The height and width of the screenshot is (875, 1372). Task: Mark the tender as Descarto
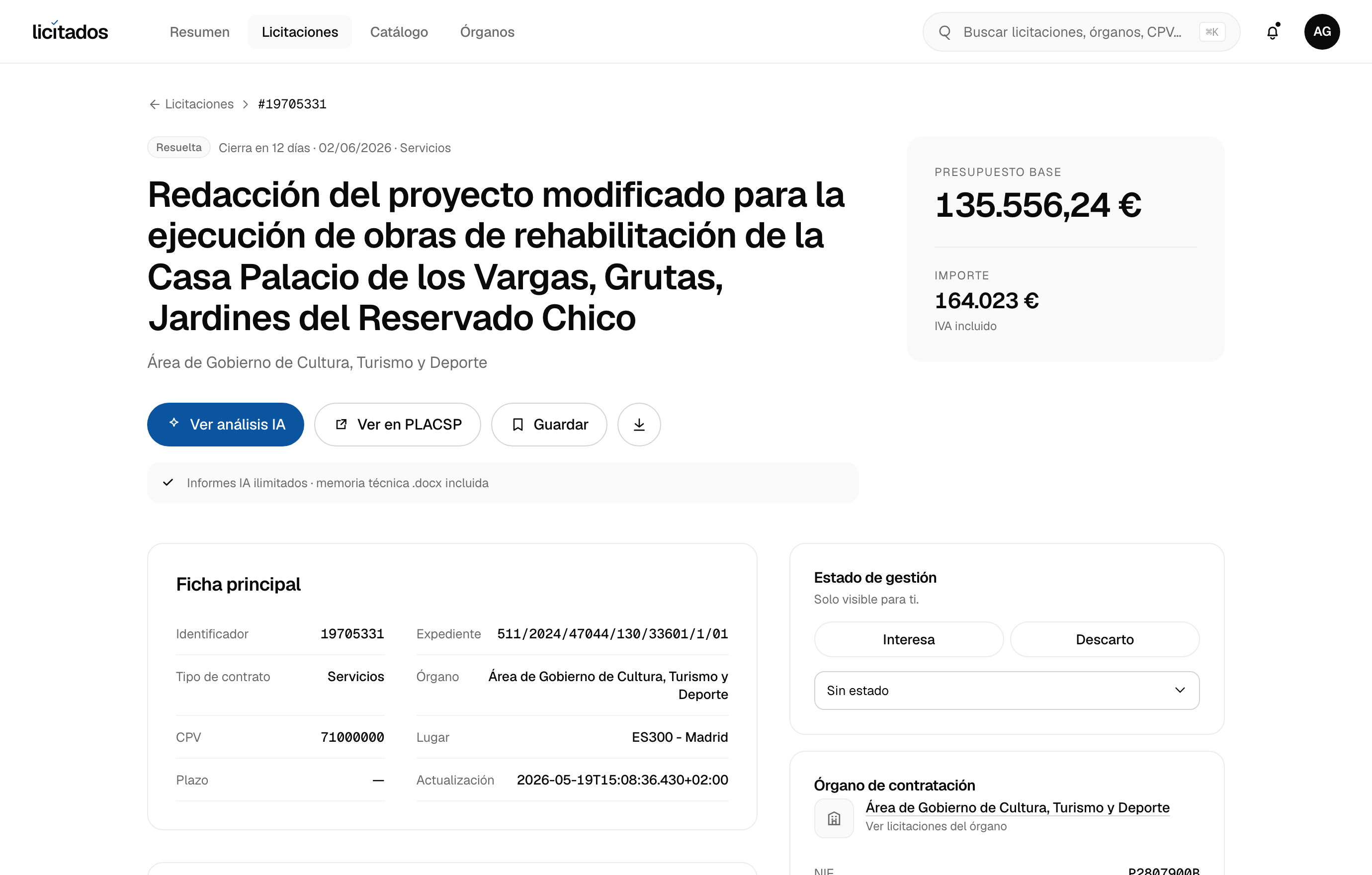[x=1104, y=639]
